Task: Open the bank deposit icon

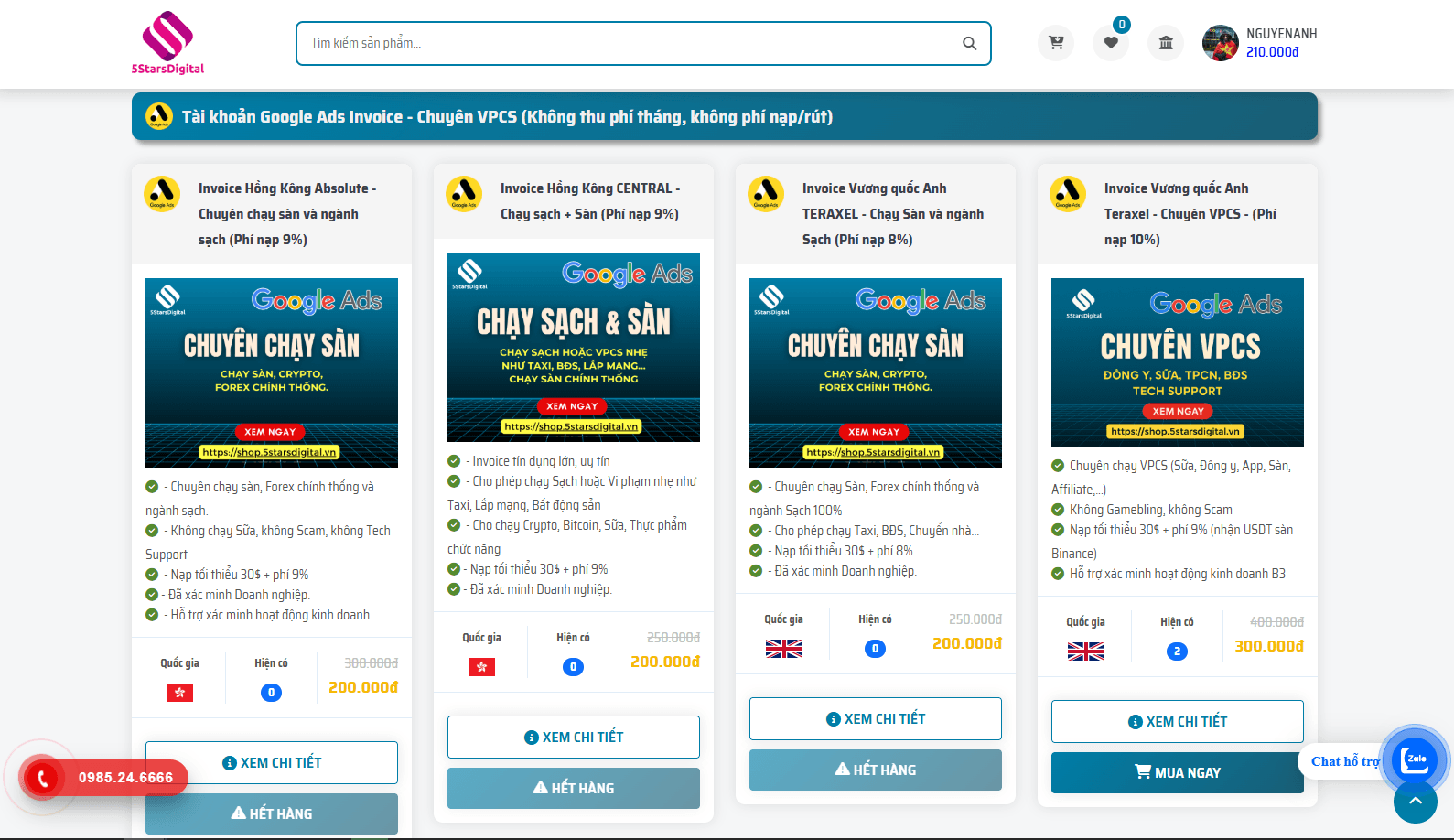Action: [1166, 42]
